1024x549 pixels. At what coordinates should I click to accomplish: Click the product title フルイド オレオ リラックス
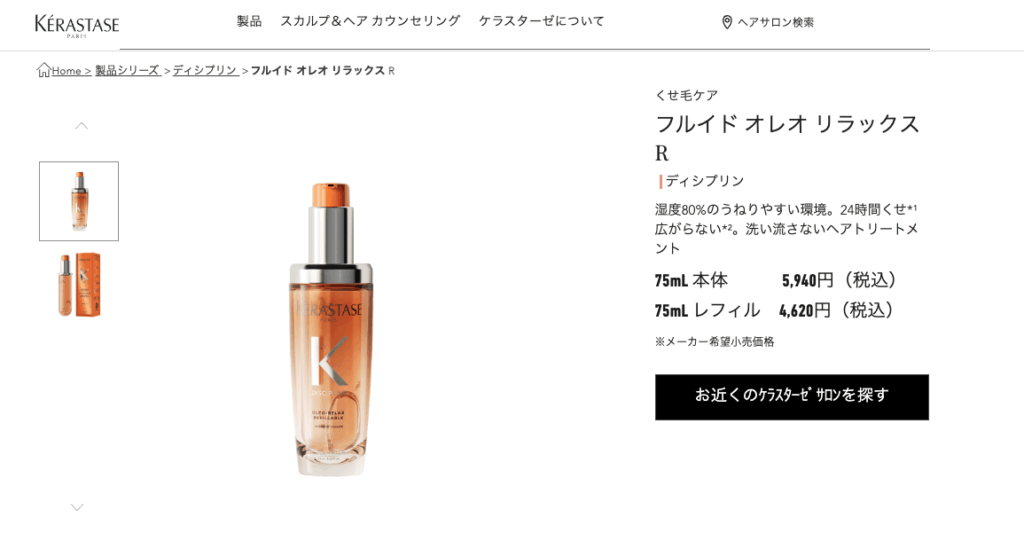point(787,124)
